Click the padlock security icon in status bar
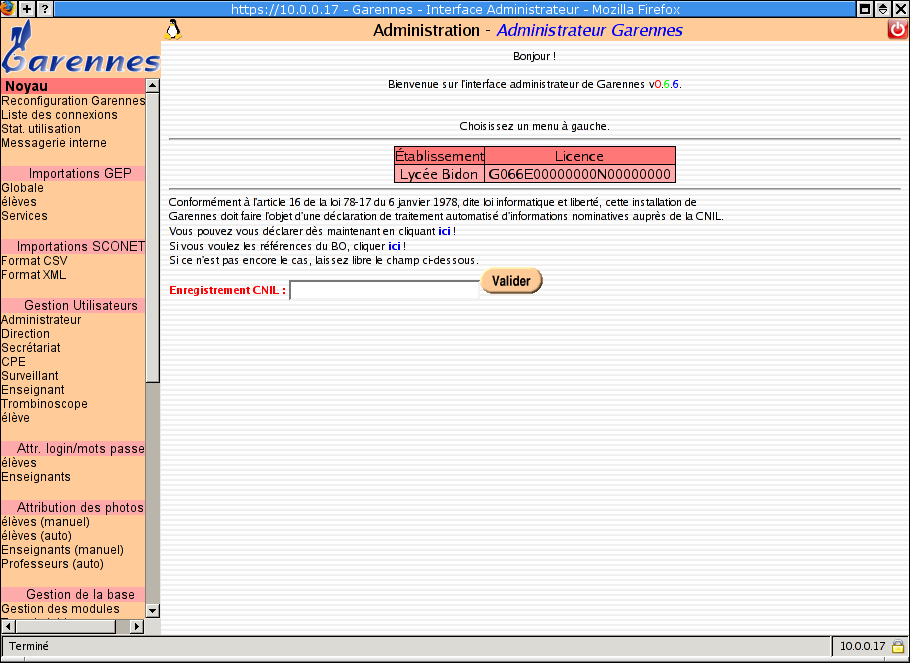The image size is (910, 663). point(898,647)
